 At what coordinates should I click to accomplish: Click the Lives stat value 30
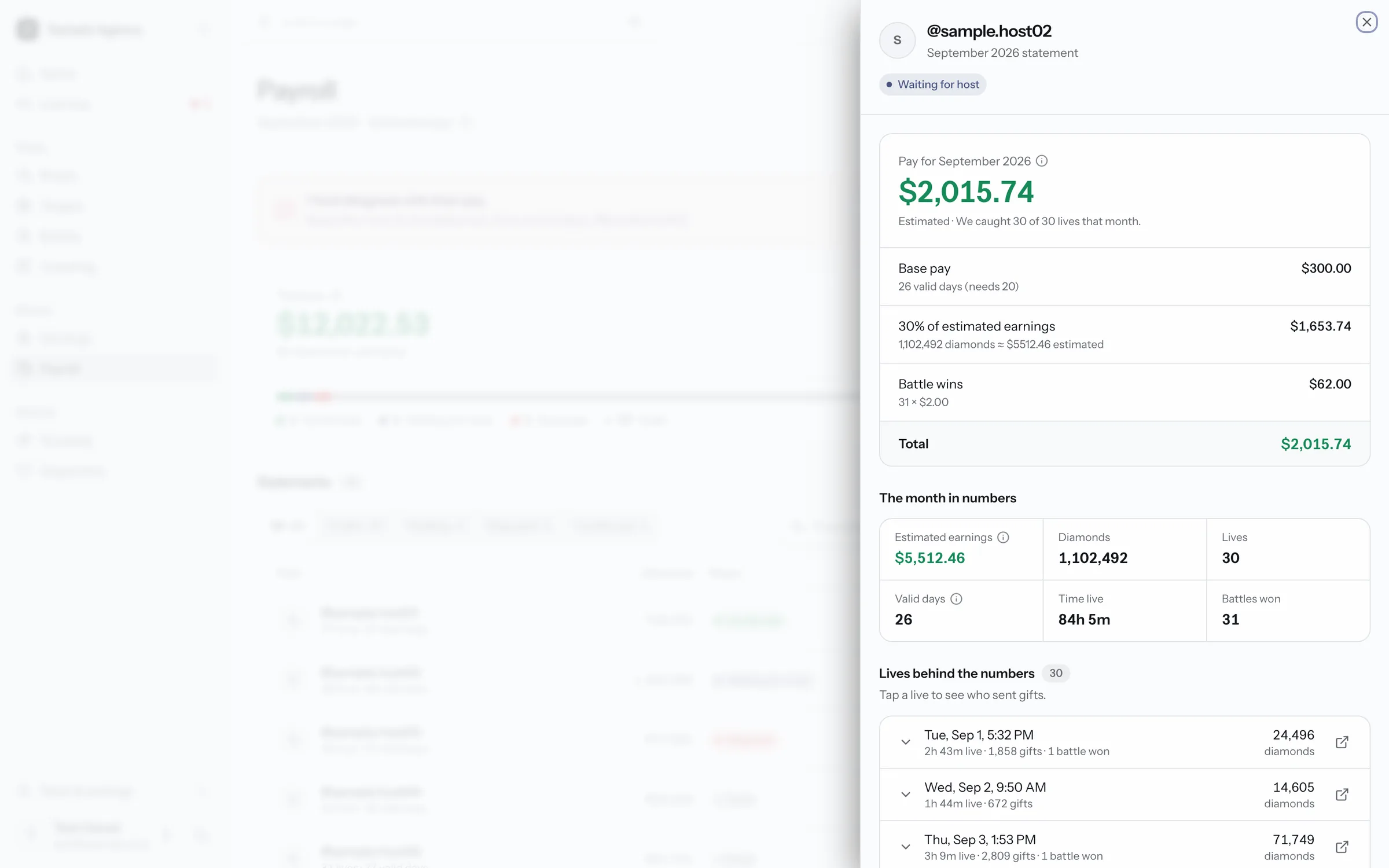click(1230, 558)
